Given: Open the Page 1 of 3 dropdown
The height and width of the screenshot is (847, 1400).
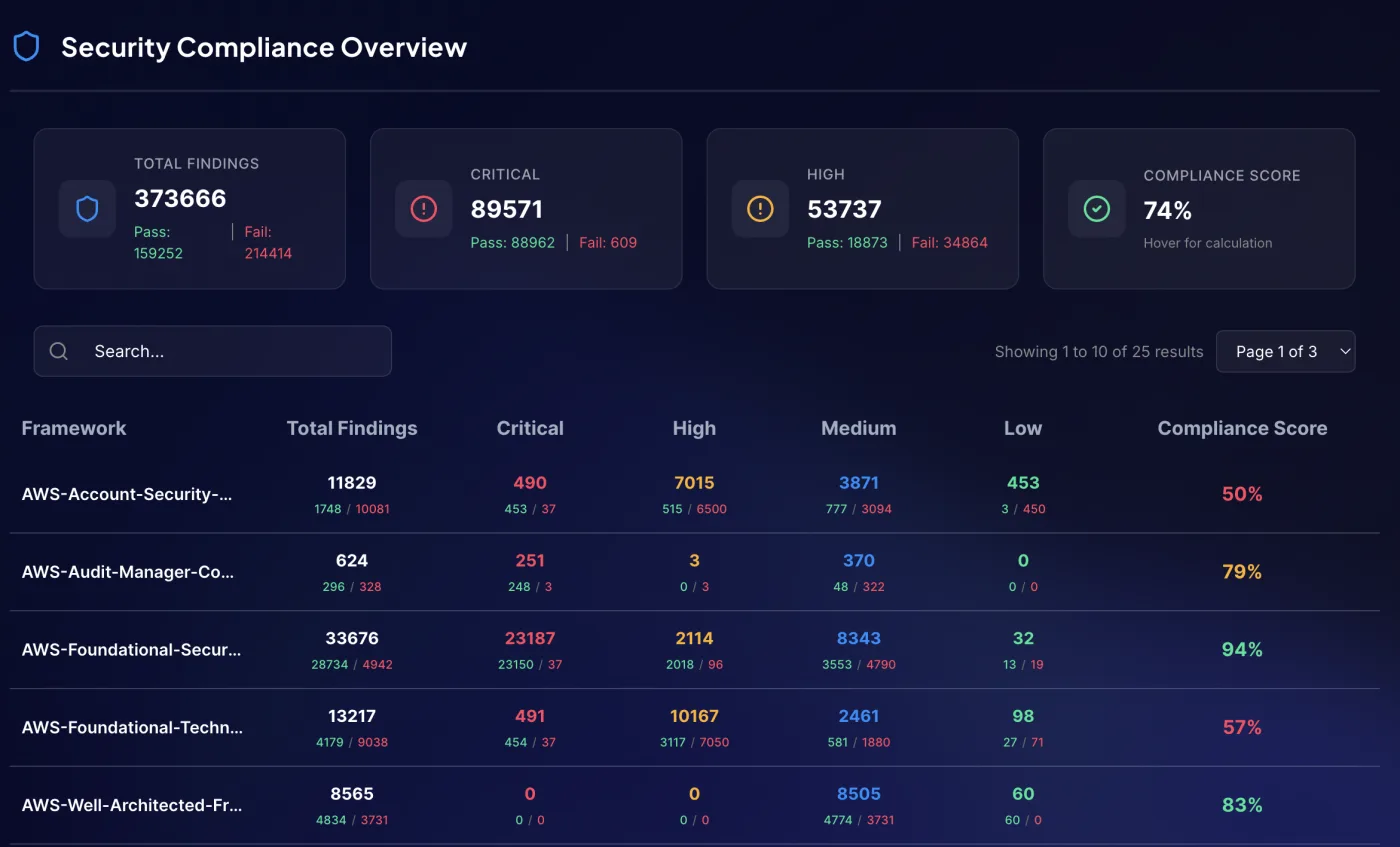Looking at the screenshot, I should (1285, 351).
